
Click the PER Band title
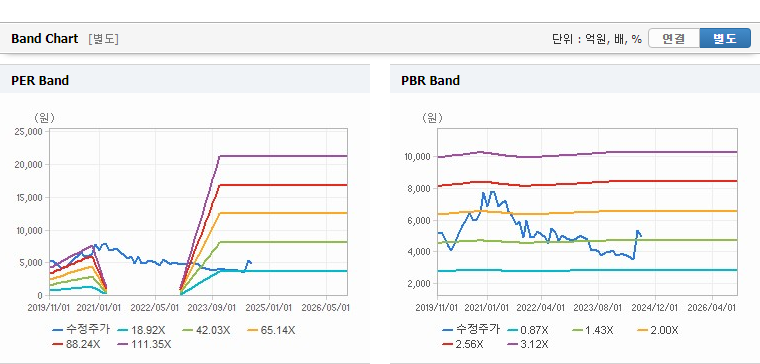point(40,80)
